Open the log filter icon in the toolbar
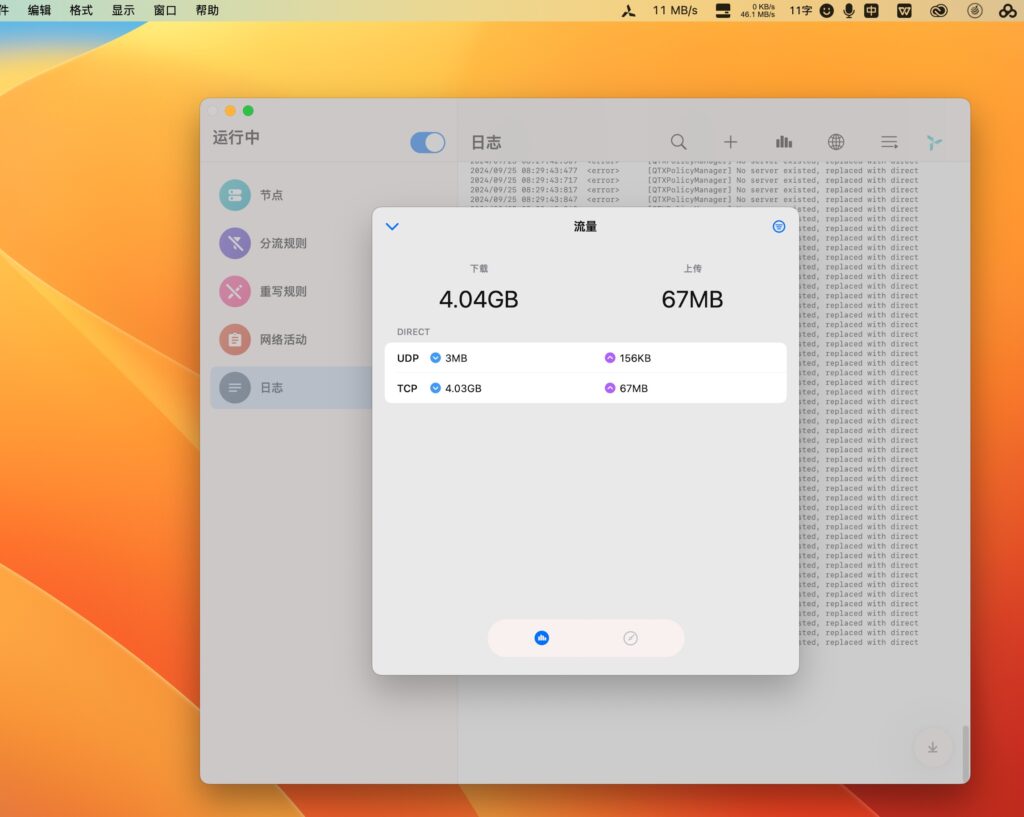Screen dimensions: 1024x817 tap(889, 142)
